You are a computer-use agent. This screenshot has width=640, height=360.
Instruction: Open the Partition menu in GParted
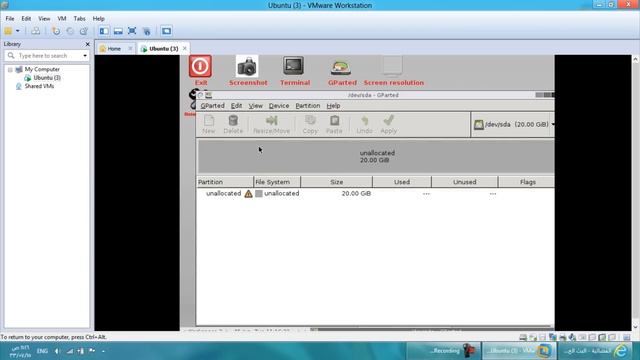[308, 106]
